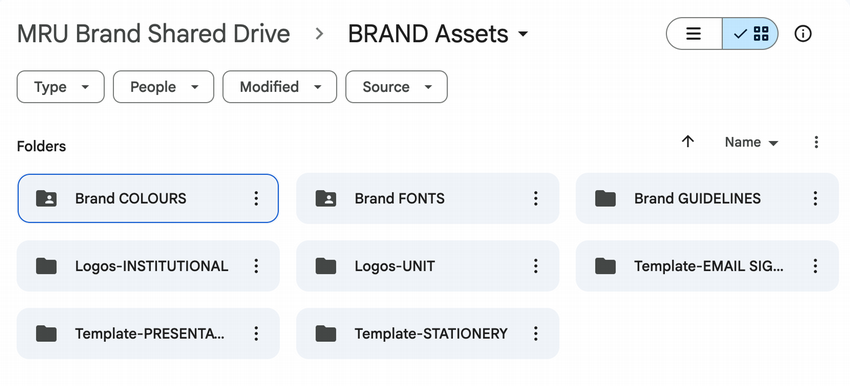Viewport: 850px width, 386px height.
Task: Click the breadcrumb chevron separator
Action: (x=319, y=34)
